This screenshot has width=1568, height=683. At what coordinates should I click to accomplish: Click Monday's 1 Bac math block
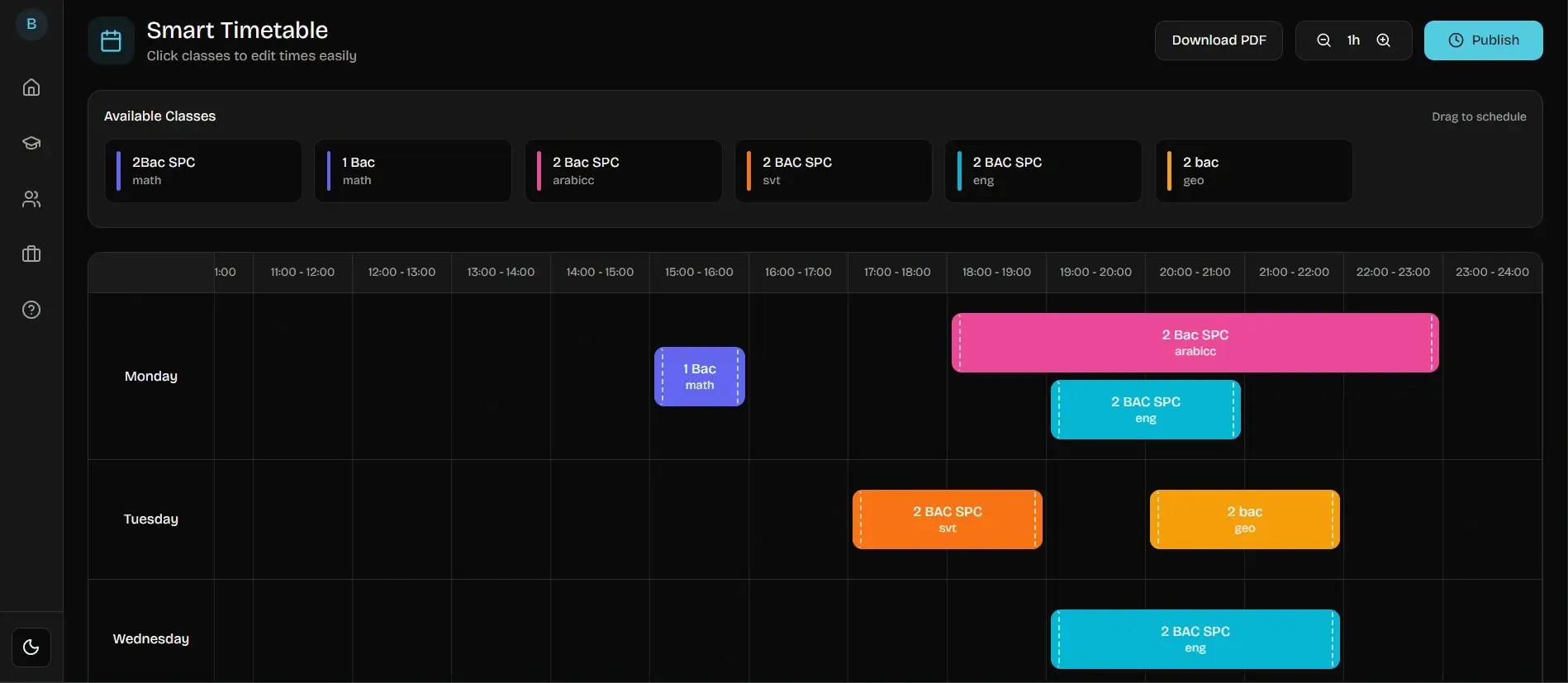point(699,377)
